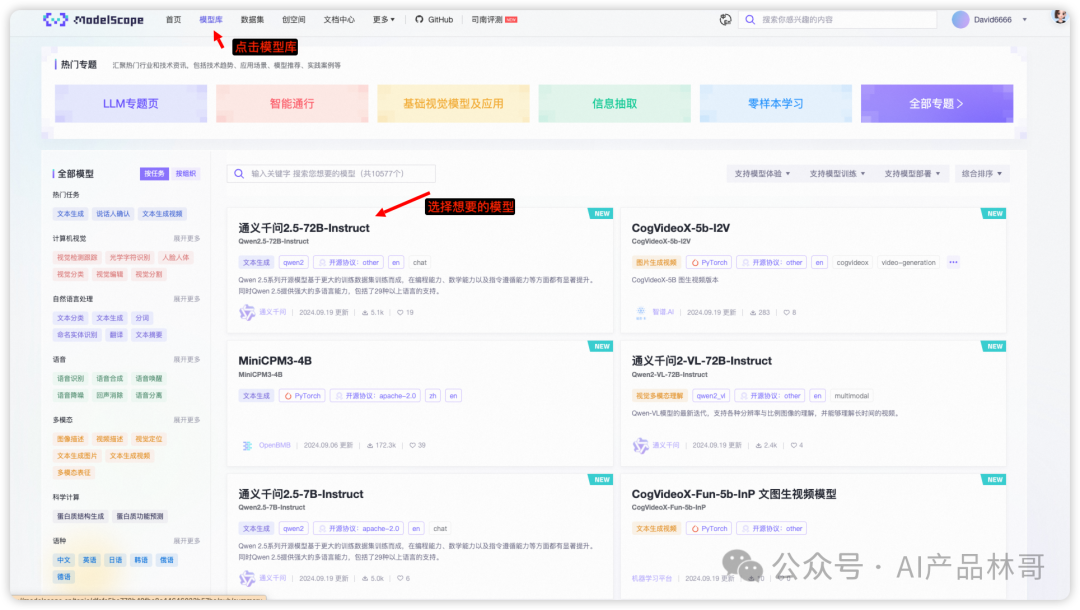Open the 支持模型体验 filter dropdown

pyautogui.click(x=762, y=173)
